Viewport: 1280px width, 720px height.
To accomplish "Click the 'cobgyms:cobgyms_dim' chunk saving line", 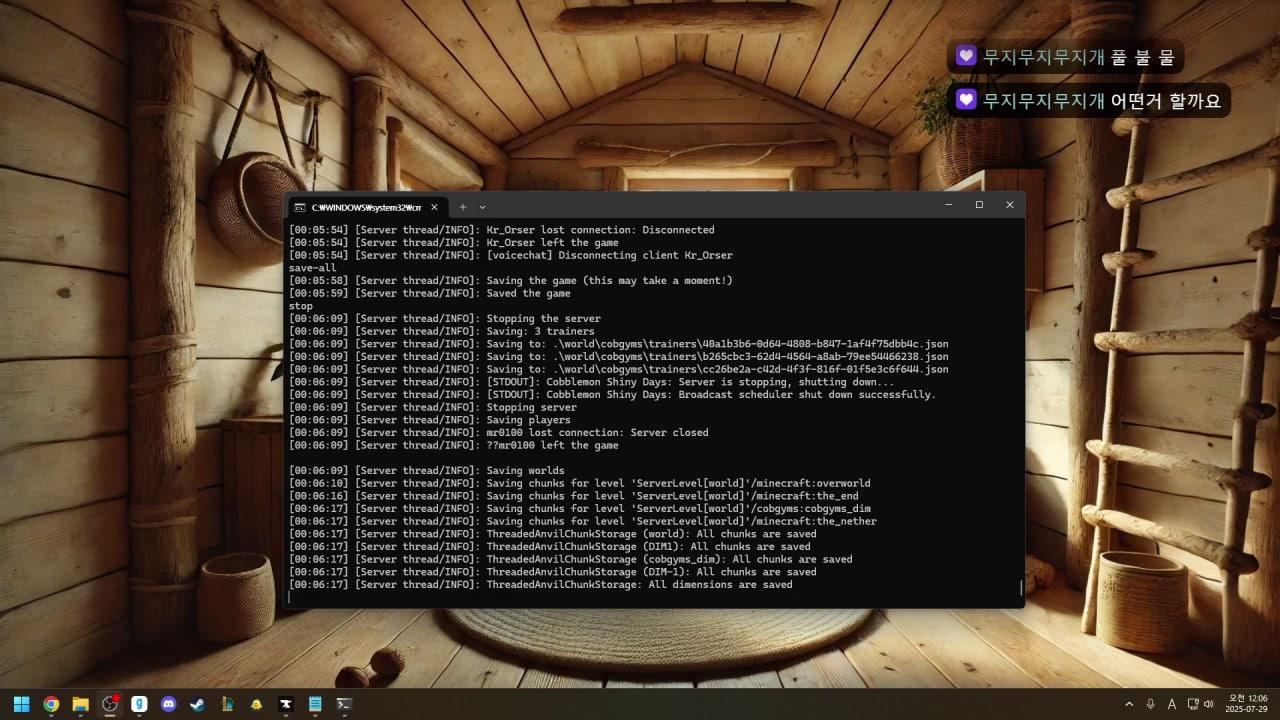I will 580,508.
